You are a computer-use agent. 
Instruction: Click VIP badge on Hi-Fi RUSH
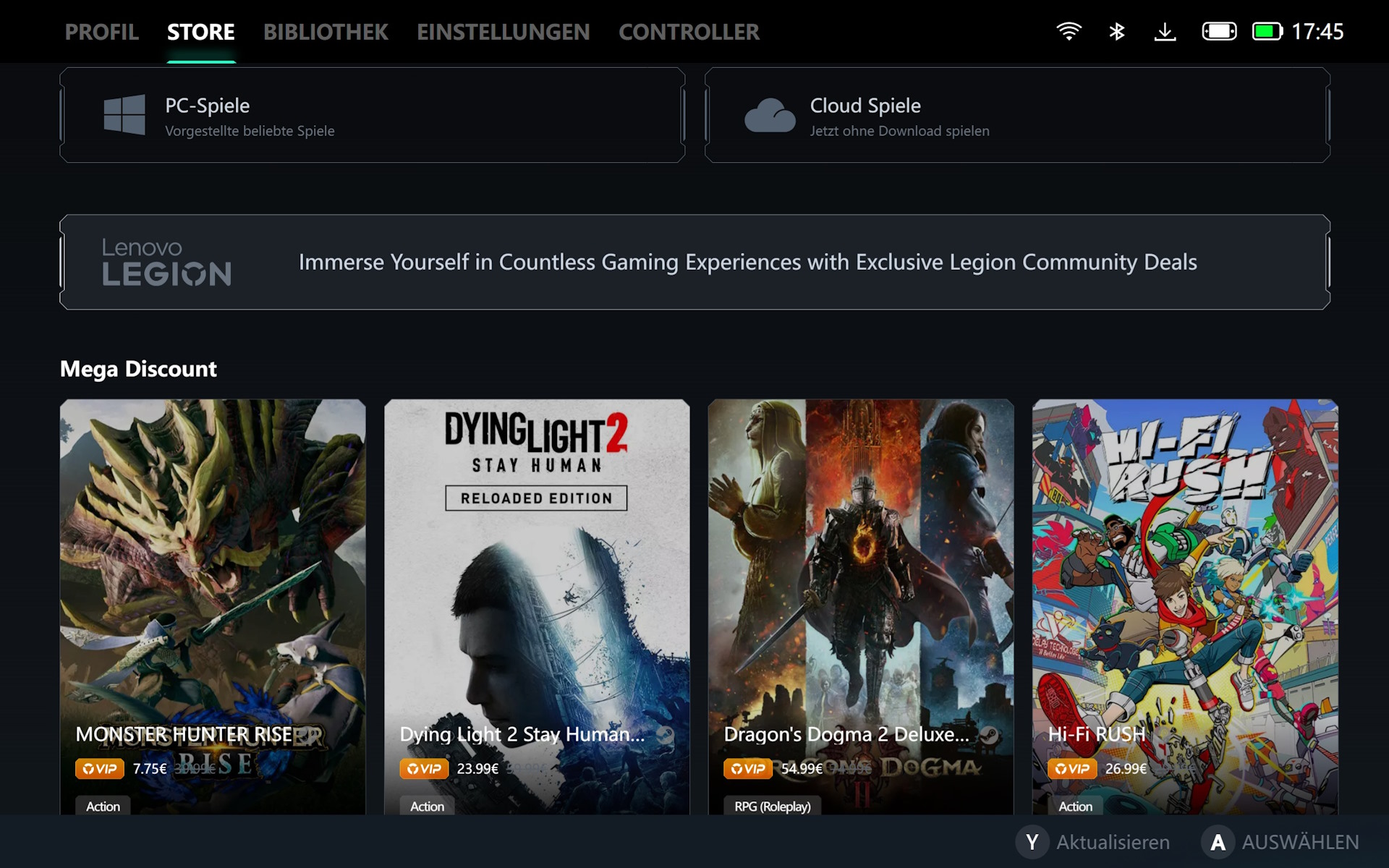(x=1072, y=768)
